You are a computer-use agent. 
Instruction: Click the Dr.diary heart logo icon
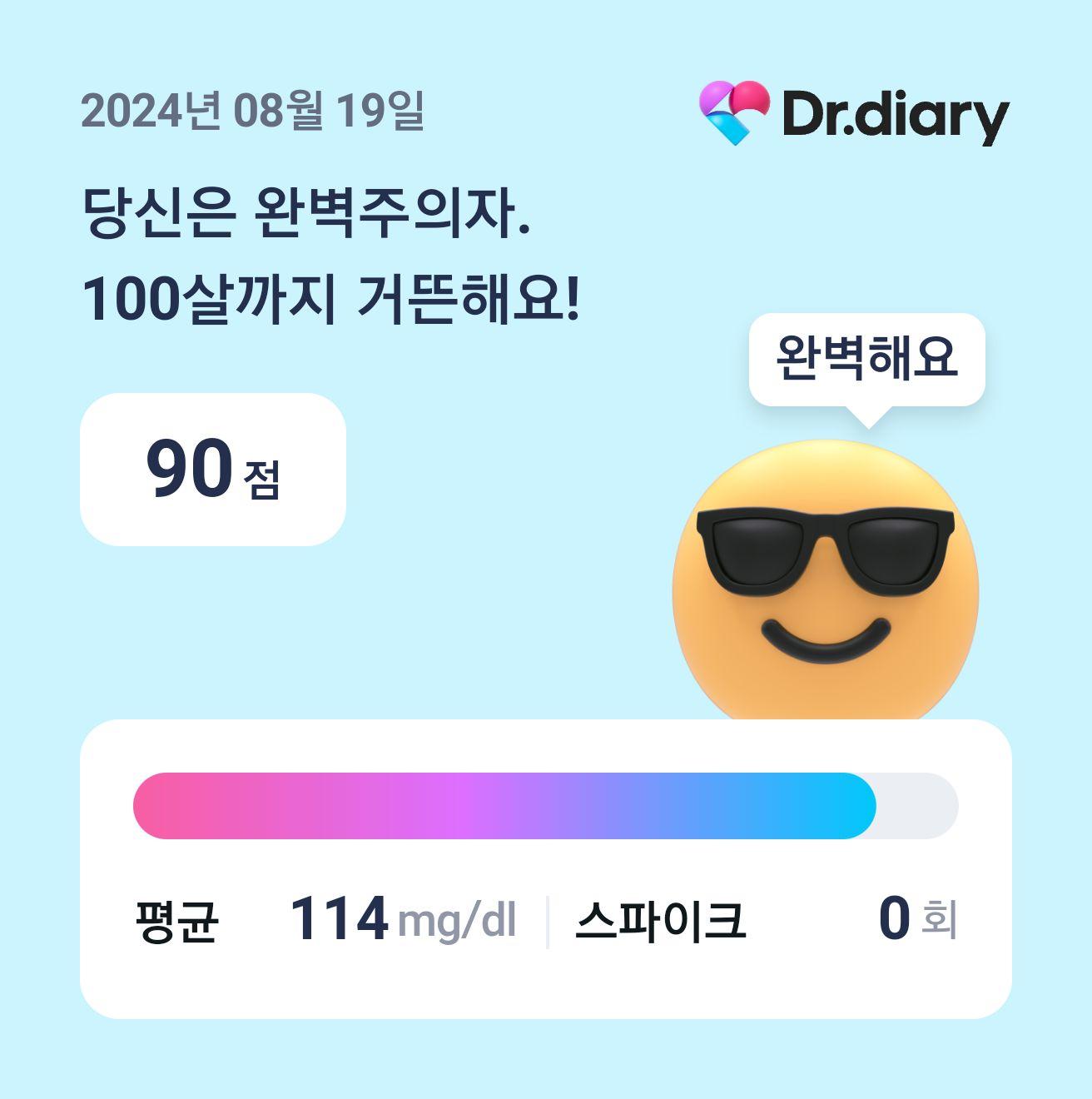click(734, 112)
